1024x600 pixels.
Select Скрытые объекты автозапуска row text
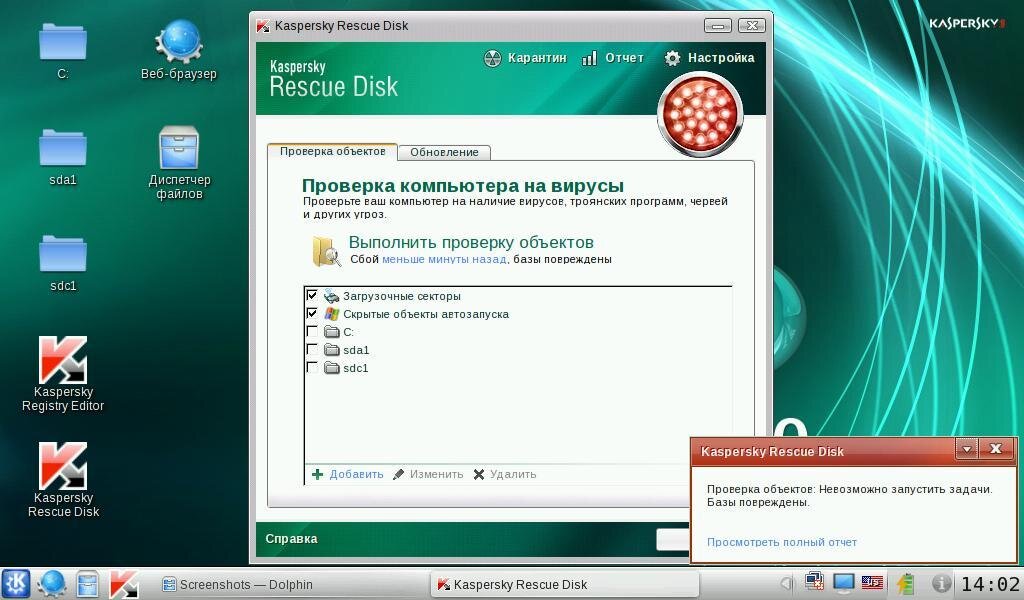426,314
